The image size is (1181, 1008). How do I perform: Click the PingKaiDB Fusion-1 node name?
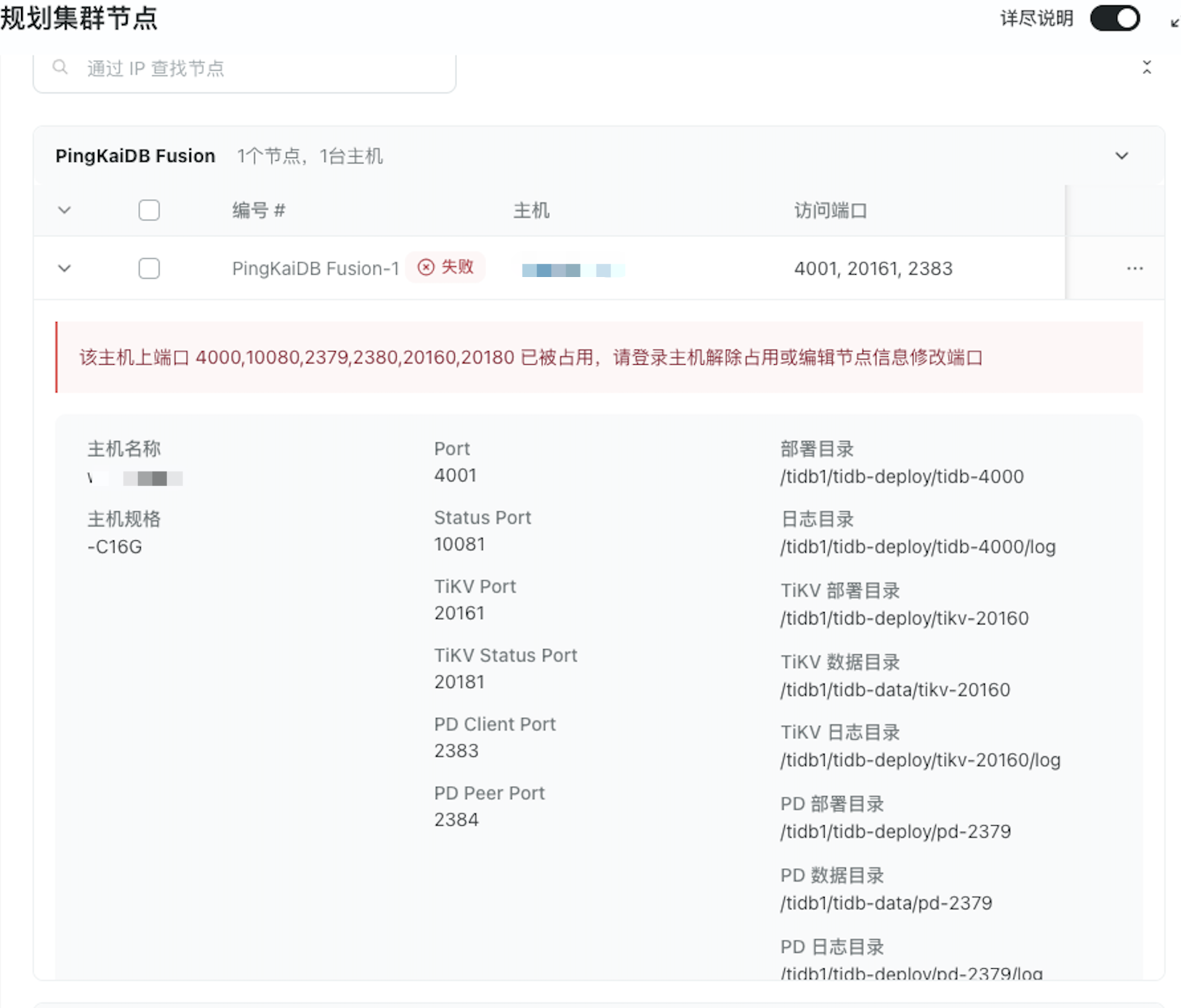click(x=315, y=268)
